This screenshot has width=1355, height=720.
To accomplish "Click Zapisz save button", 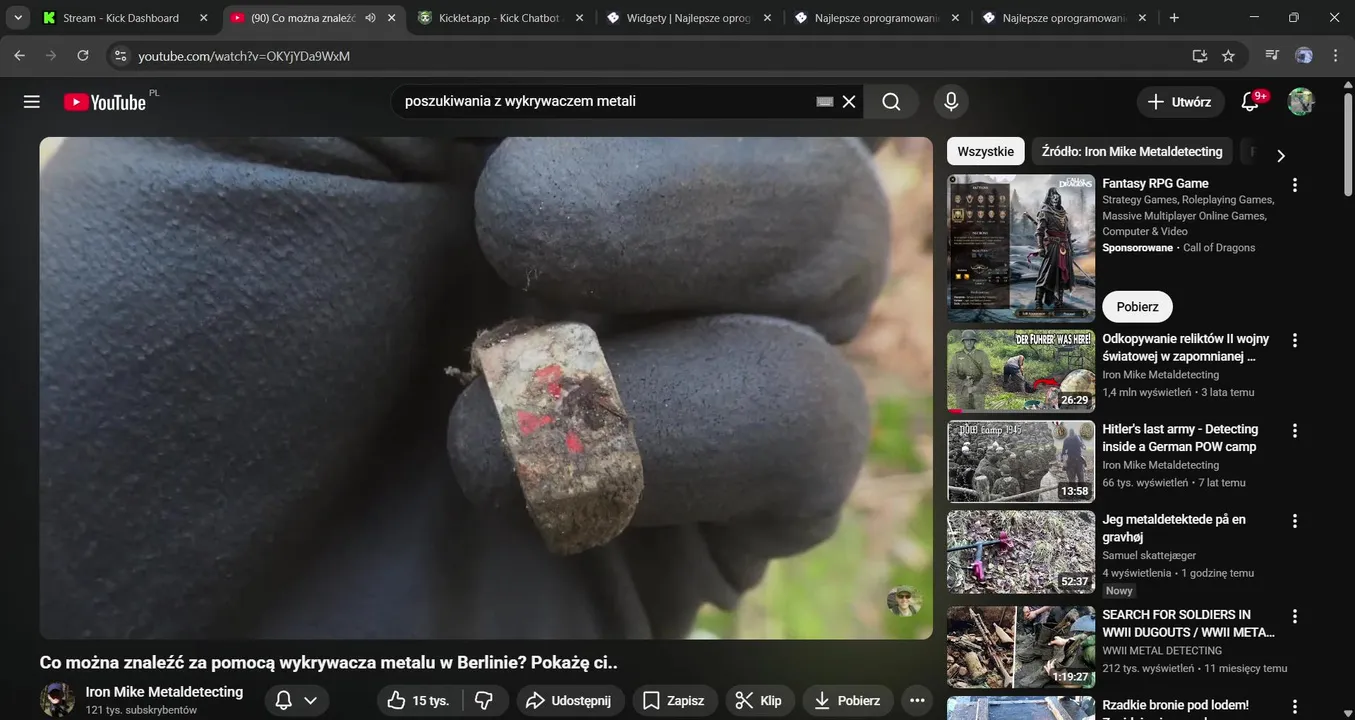I will point(673,701).
